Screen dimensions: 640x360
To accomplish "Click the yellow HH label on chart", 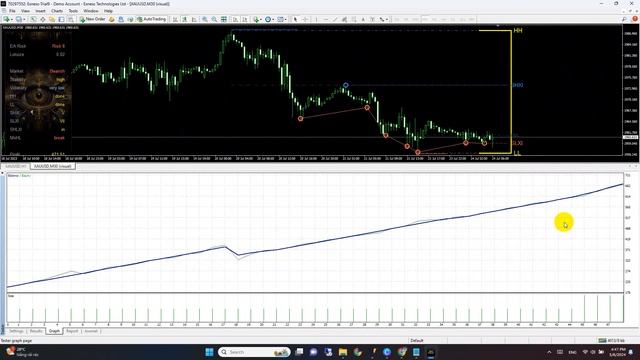I will tap(518, 31).
